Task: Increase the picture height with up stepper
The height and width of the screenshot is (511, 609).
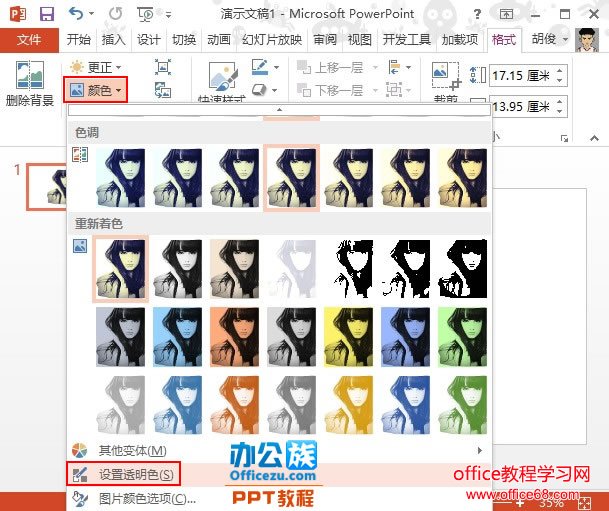Action: coord(560,71)
